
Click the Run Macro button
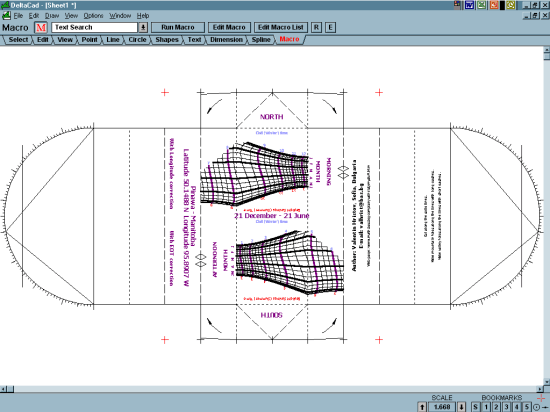coord(178,27)
